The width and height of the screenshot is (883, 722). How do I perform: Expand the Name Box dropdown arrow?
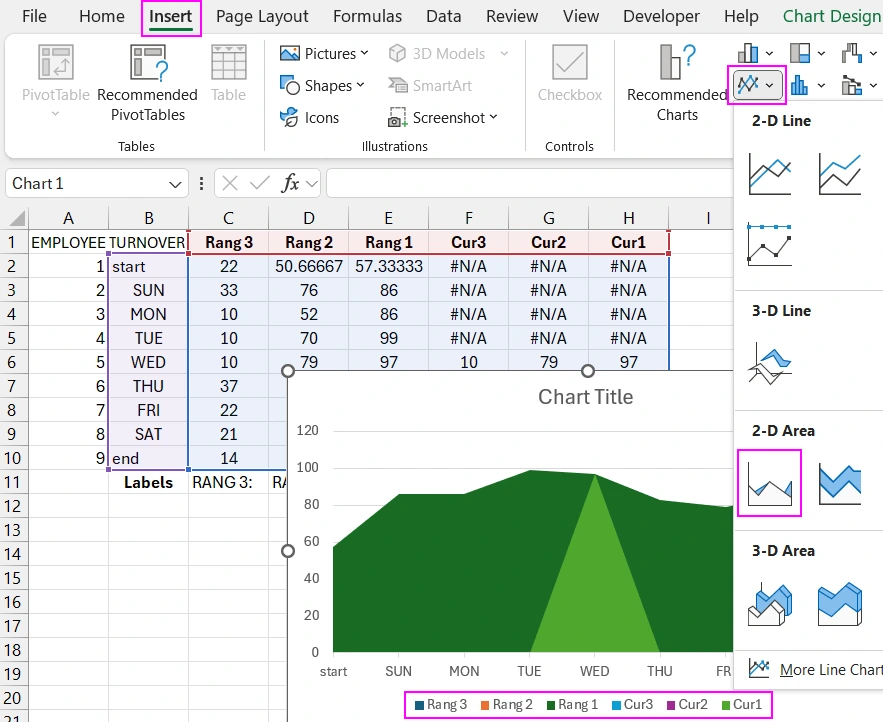176,184
